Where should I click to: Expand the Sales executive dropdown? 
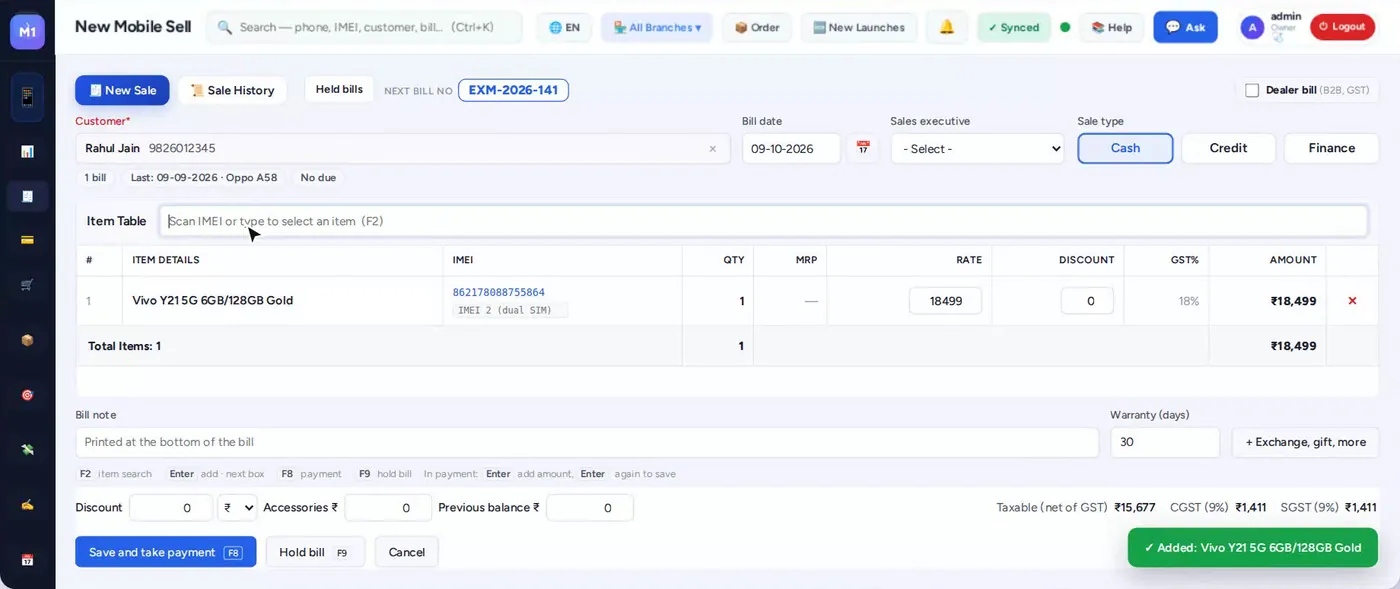(x=977, y=148)
